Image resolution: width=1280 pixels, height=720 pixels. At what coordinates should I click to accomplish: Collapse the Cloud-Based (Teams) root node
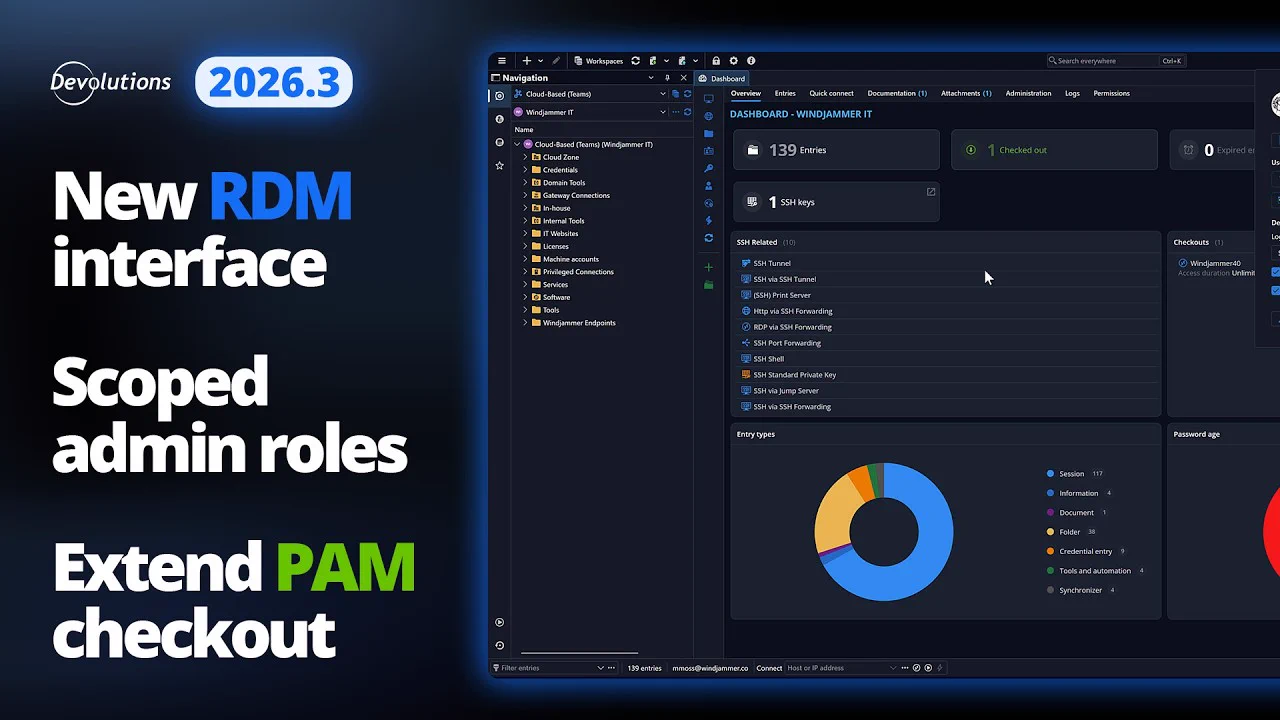(517, 144)
